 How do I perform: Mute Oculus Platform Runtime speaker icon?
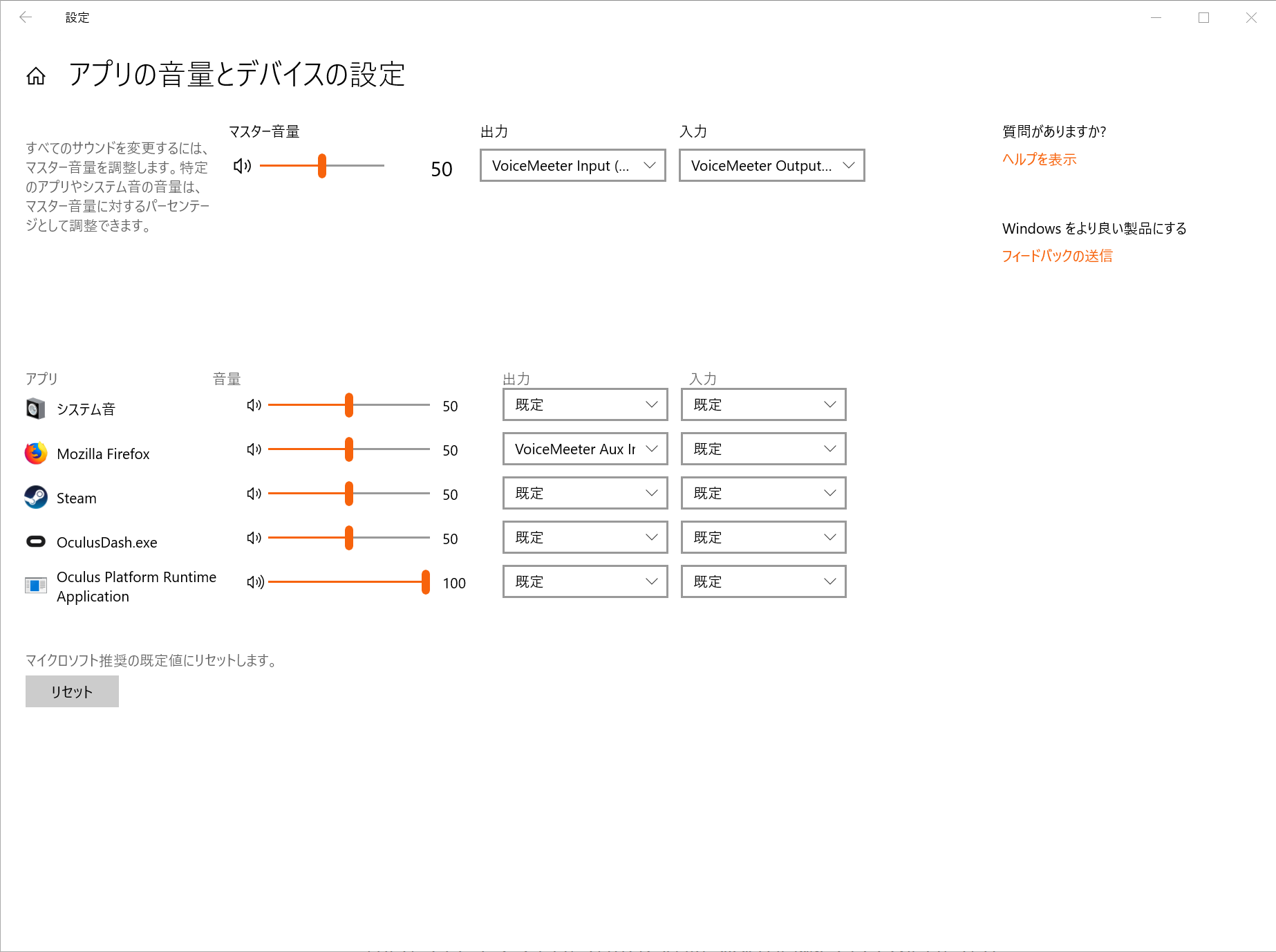(x=255, y=582)
